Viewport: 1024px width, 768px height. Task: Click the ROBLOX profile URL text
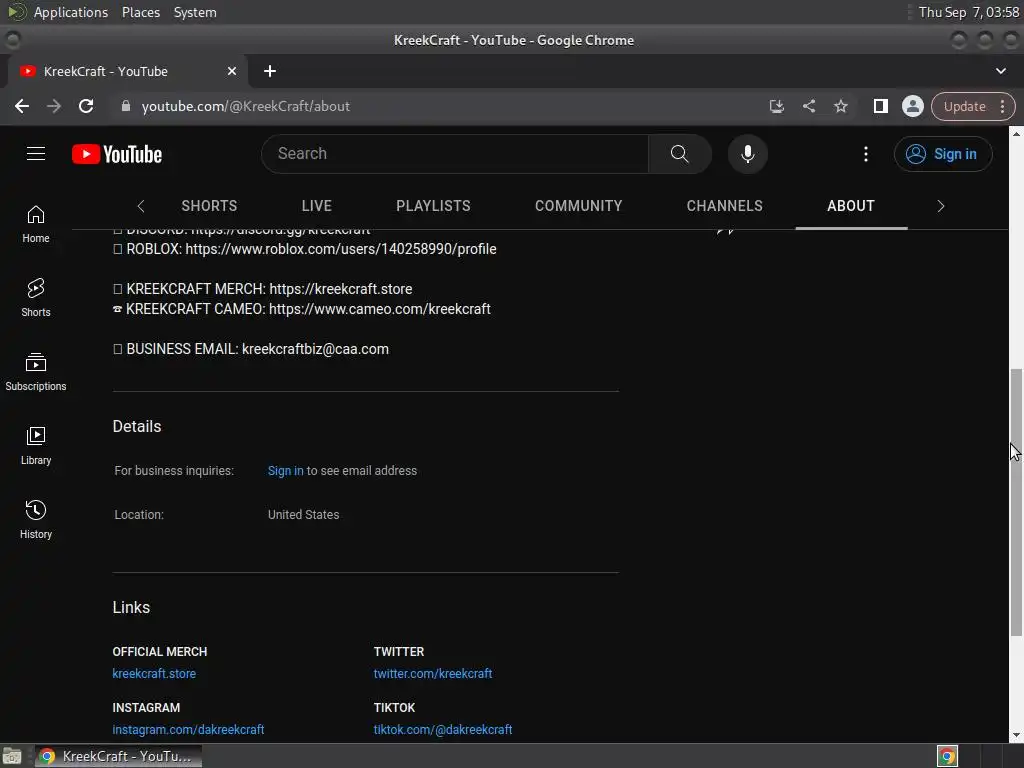tap(341, 249)
